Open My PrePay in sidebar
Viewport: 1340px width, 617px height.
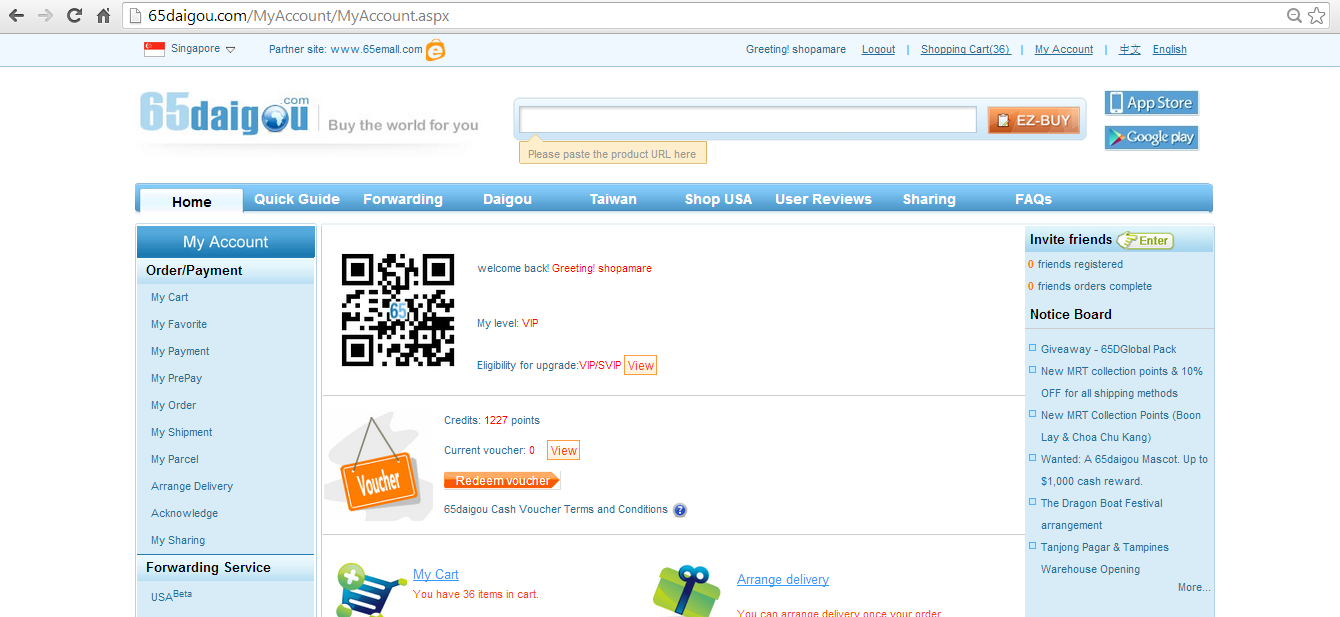point(176,378)
